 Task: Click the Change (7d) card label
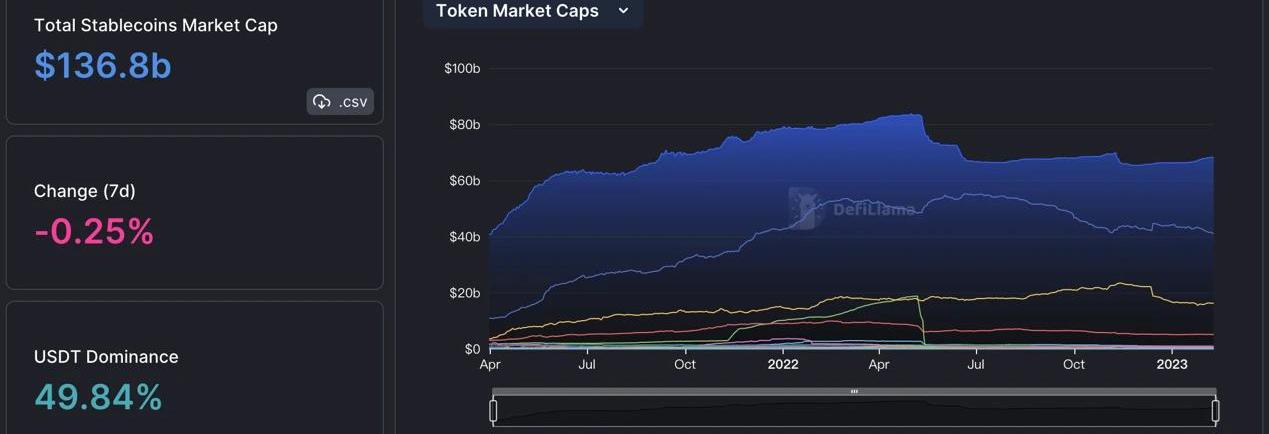click(x=85, y=191)
